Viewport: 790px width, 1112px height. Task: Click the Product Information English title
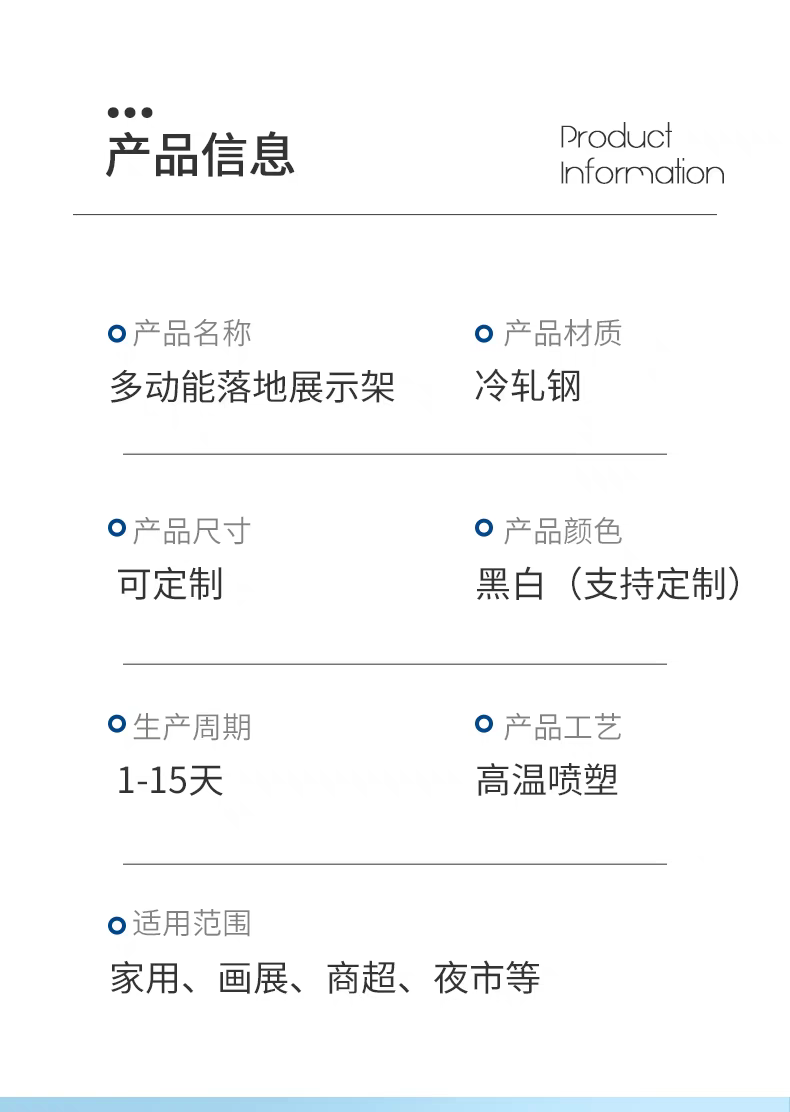pos(640,155)
